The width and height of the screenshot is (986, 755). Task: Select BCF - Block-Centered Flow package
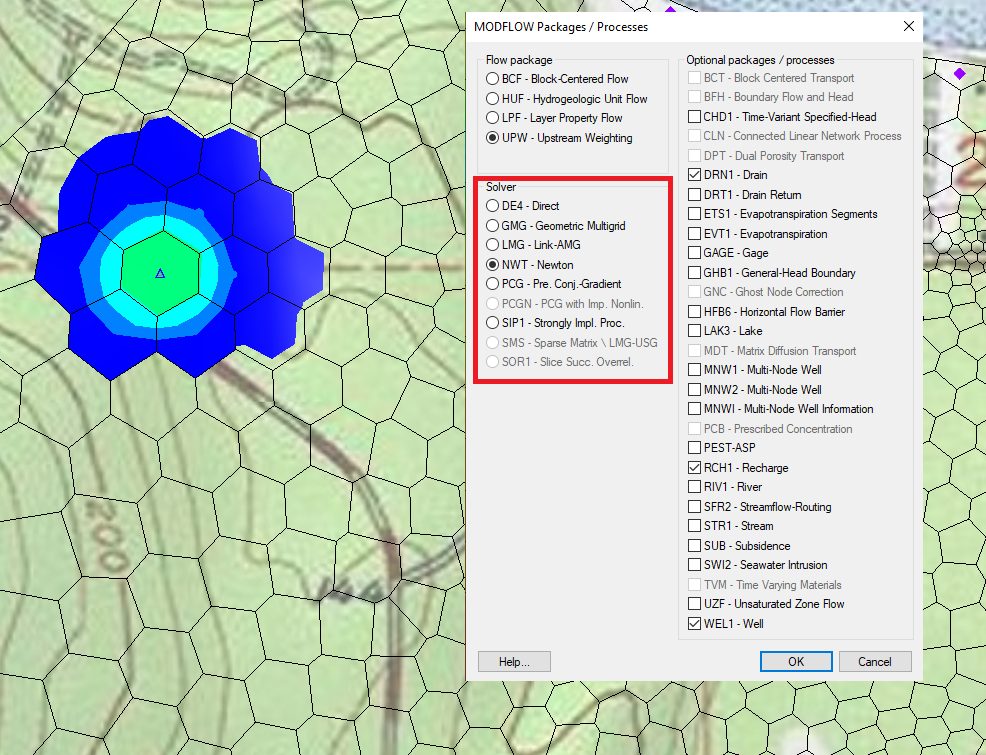(492, 79)
